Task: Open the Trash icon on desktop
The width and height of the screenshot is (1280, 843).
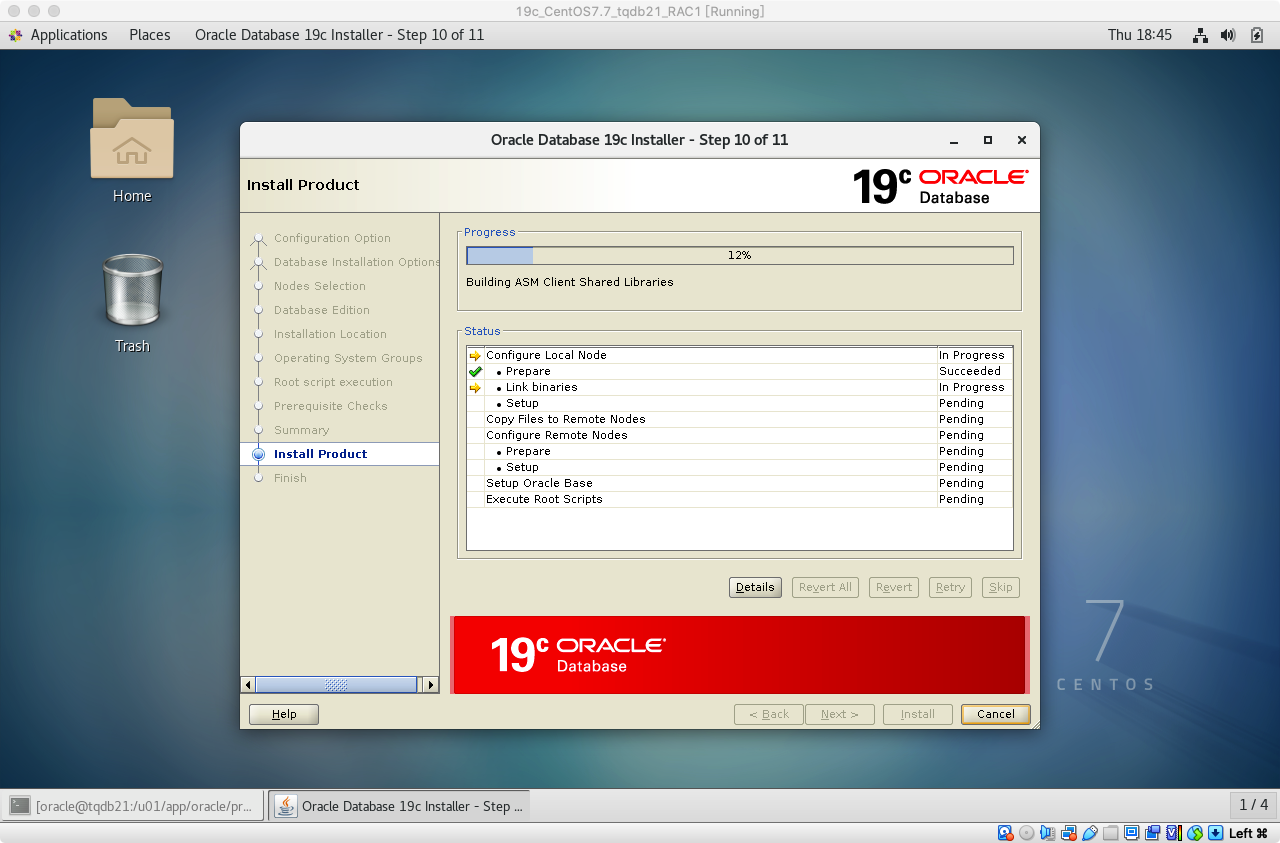Action: [132, 303]
